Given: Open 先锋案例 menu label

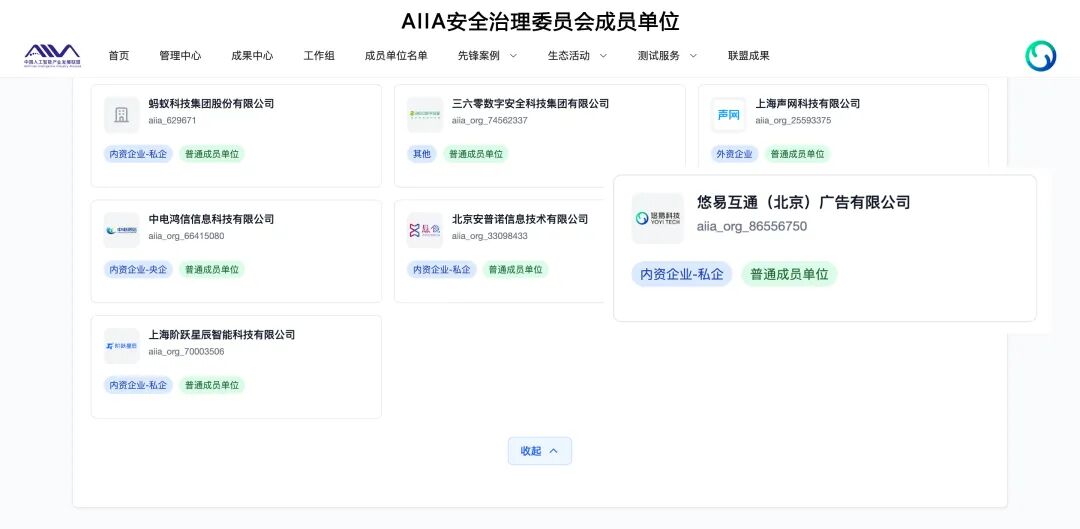Looking at the screenshot, I should point(479,56).
